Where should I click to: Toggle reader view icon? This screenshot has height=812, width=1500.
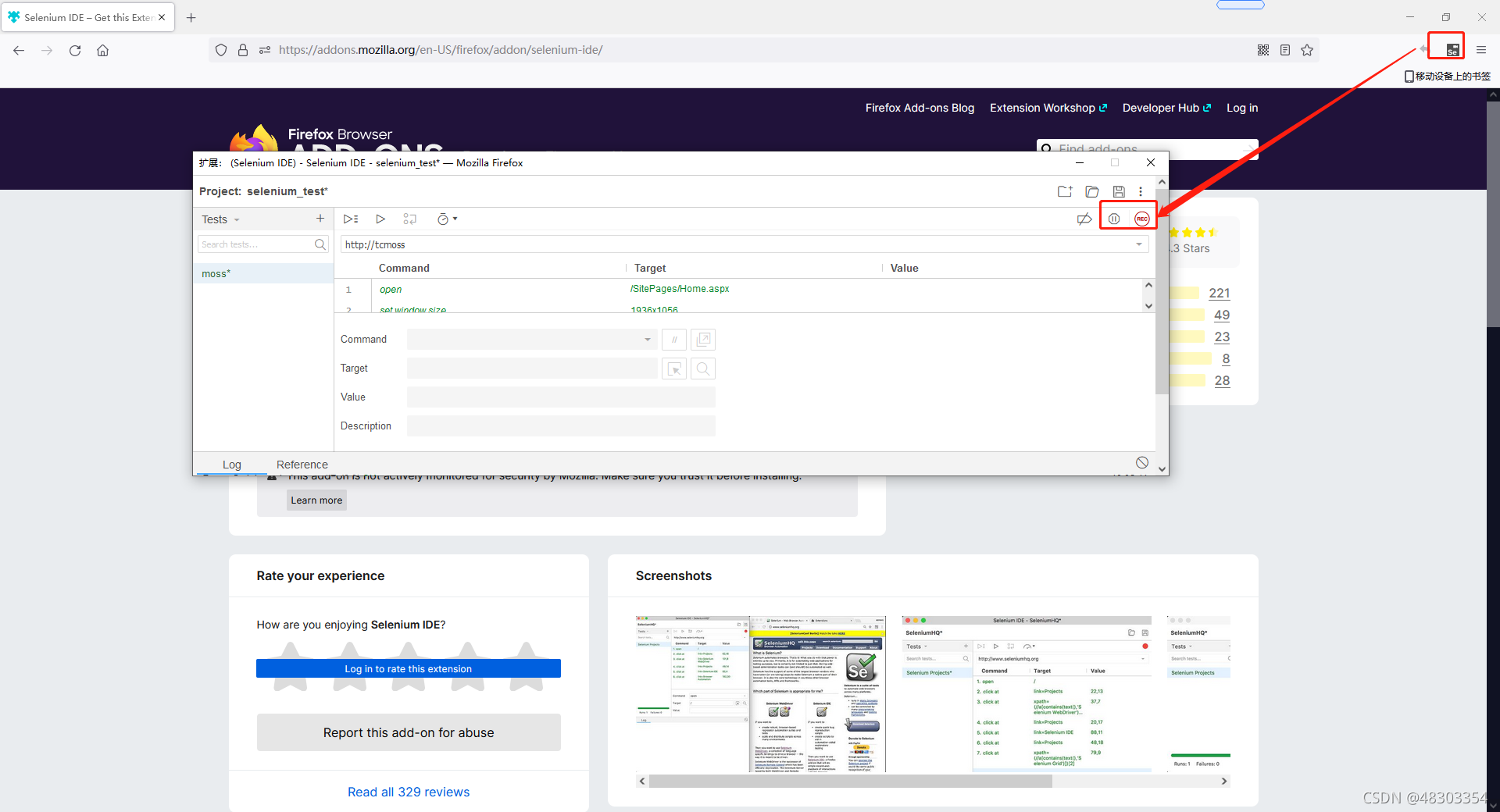pyautogui.click(x=1285, y=50)
